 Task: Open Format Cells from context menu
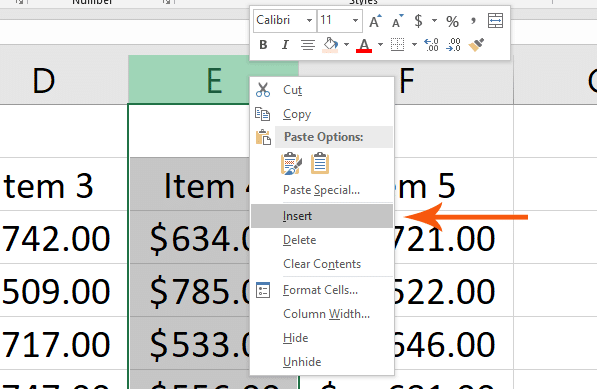322,290
